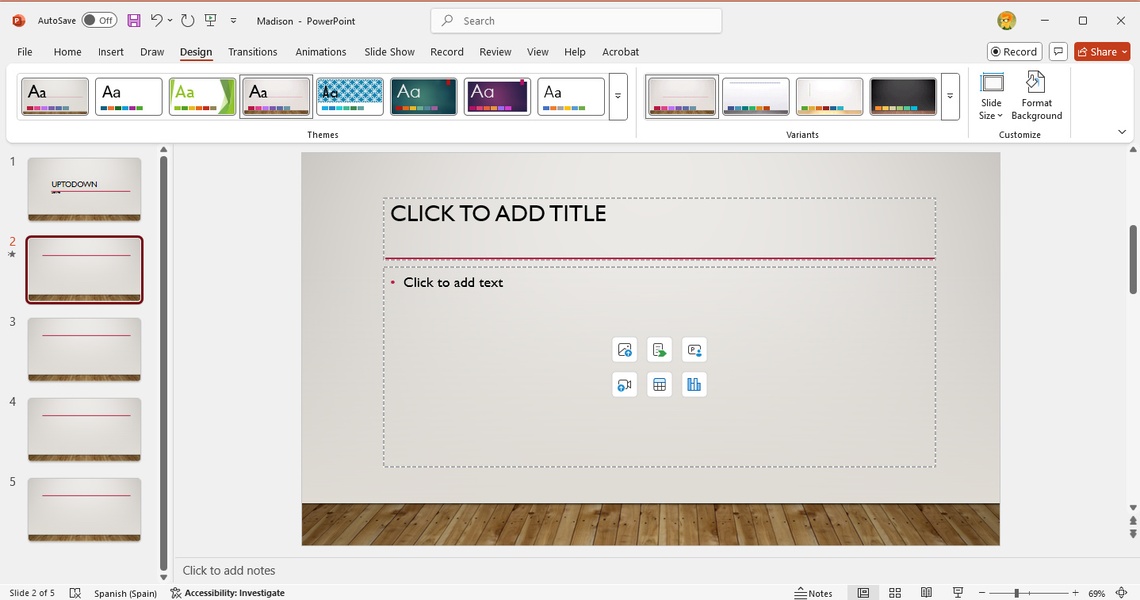The height and width of the screenshot is (600, 1140).
Task: Insert a chart from the content placeholder
Action: [694, 384]
